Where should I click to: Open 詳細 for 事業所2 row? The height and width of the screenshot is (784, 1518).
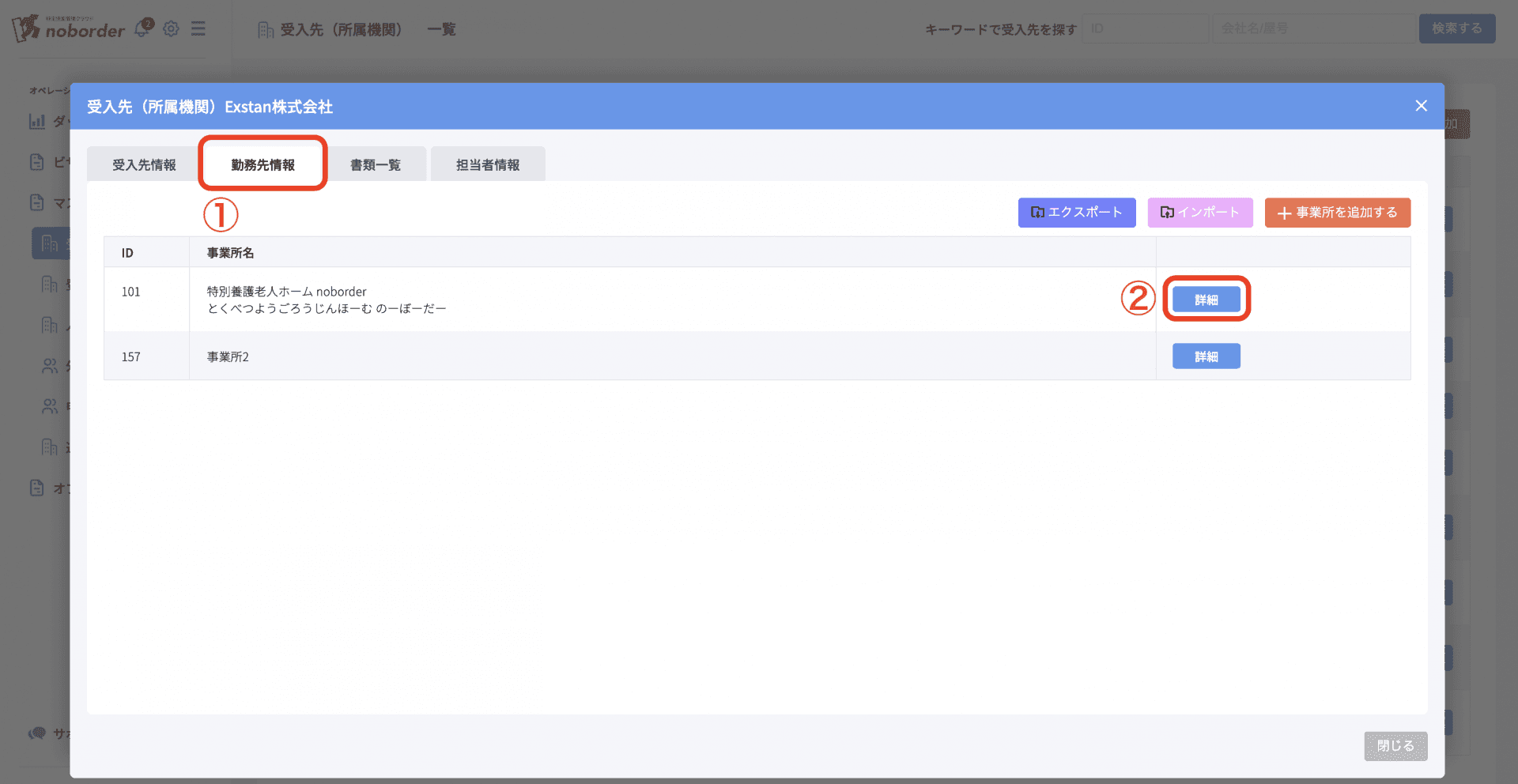point(1206,356)
